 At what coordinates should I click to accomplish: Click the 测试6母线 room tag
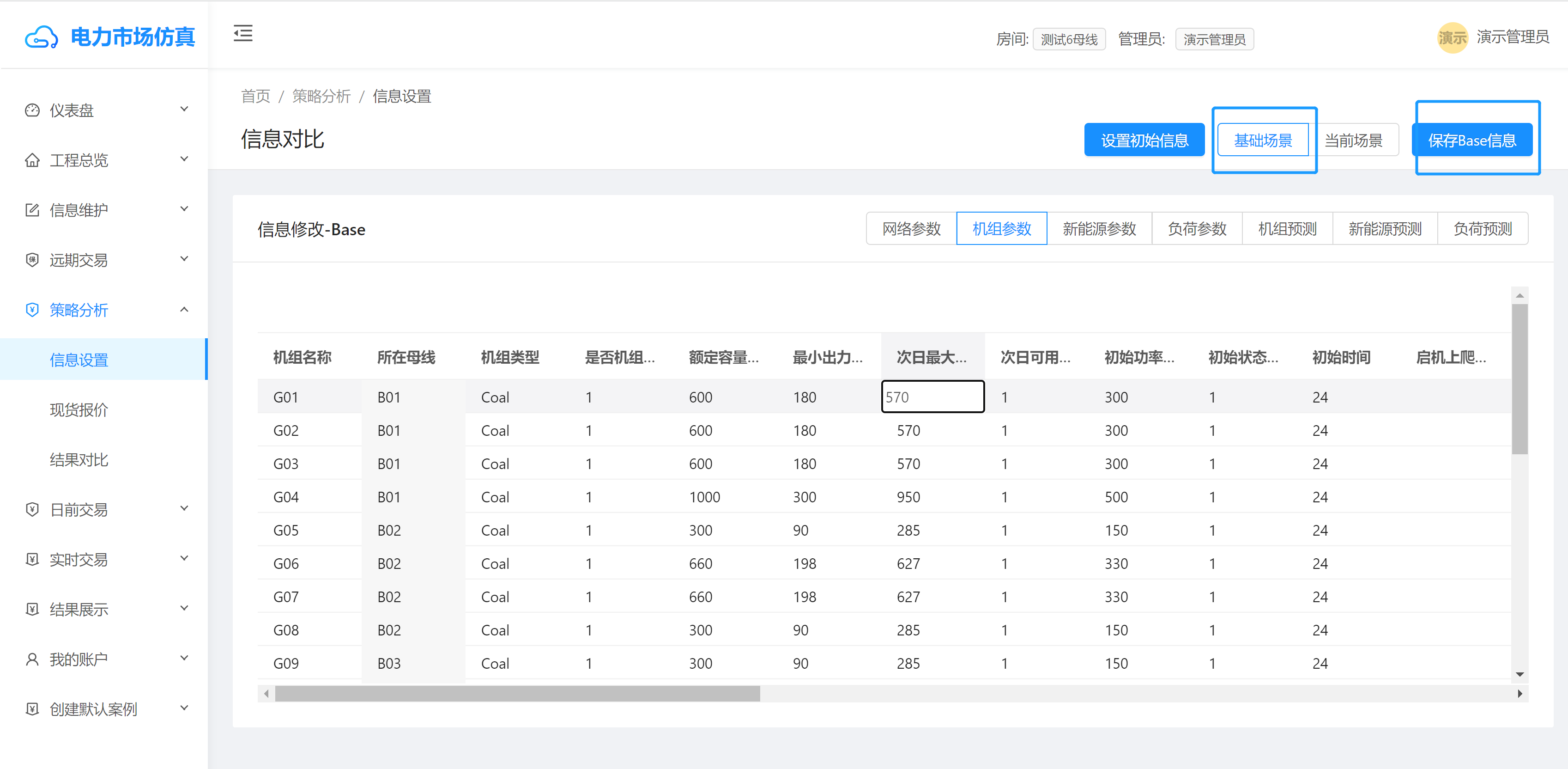tap(1069, 40)
